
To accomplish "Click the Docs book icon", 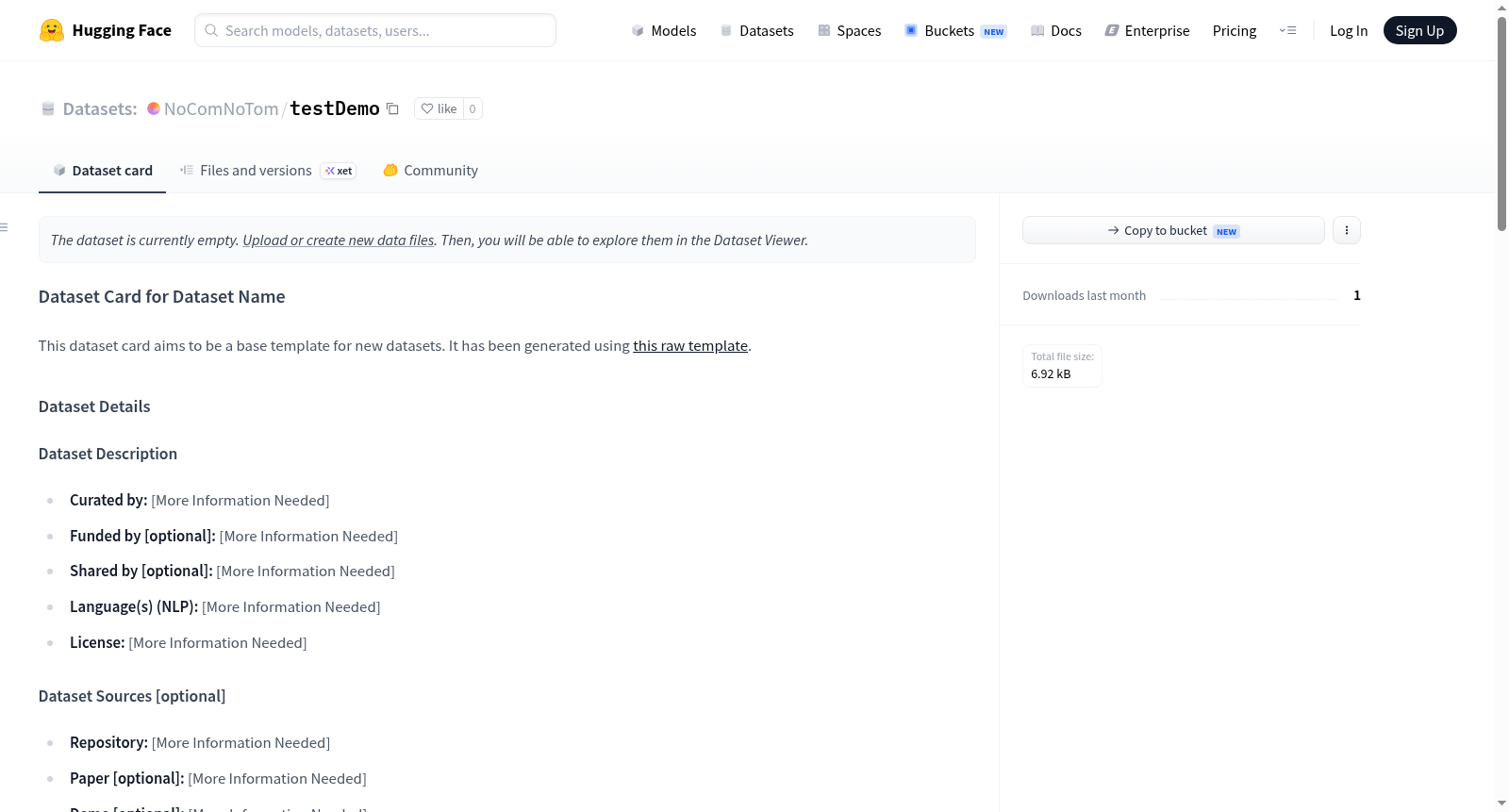I will tap(1037, 30).
